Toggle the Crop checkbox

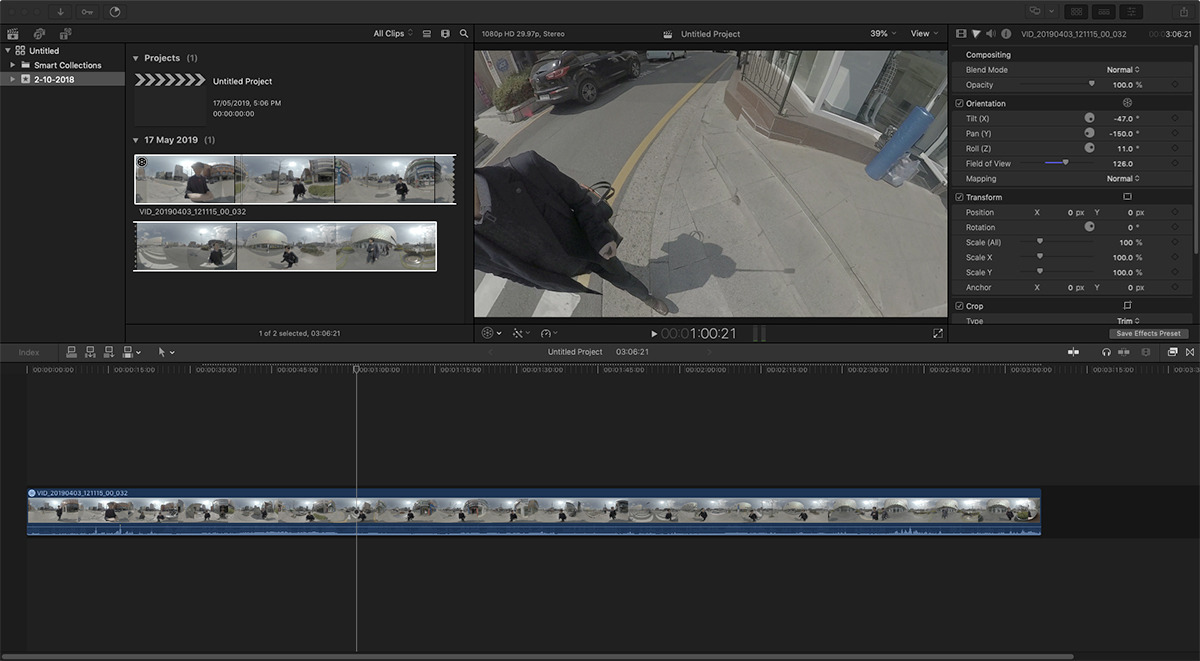coord(960,306)
